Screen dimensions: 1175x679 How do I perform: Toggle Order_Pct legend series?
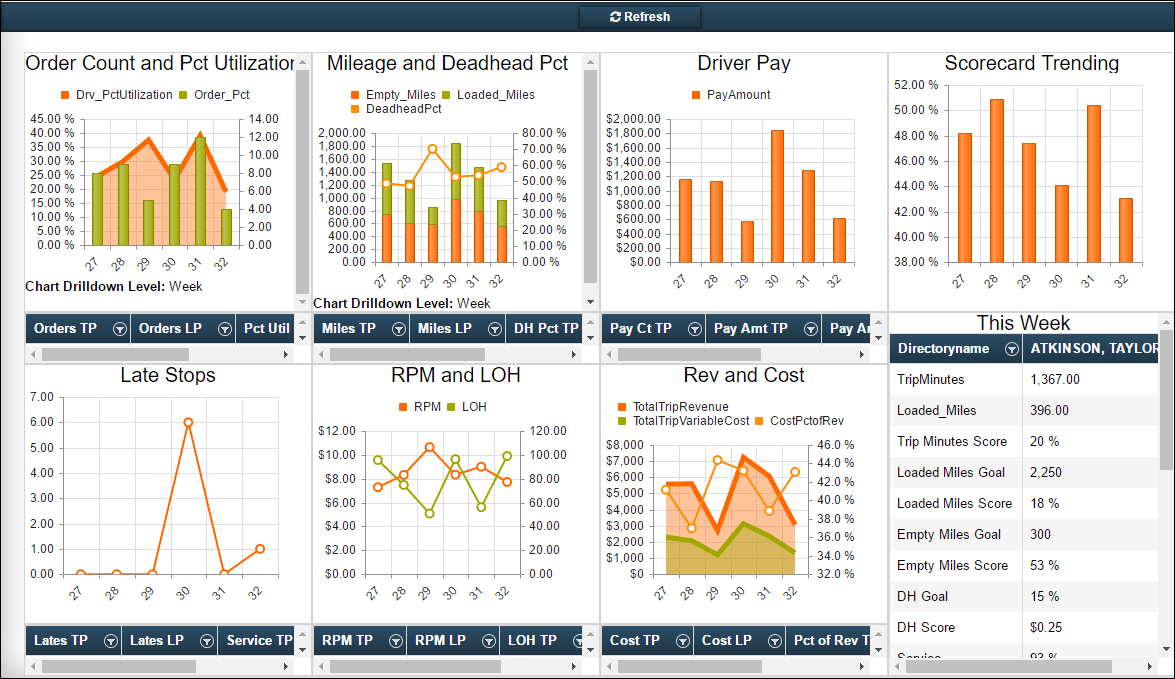point(214,94)
